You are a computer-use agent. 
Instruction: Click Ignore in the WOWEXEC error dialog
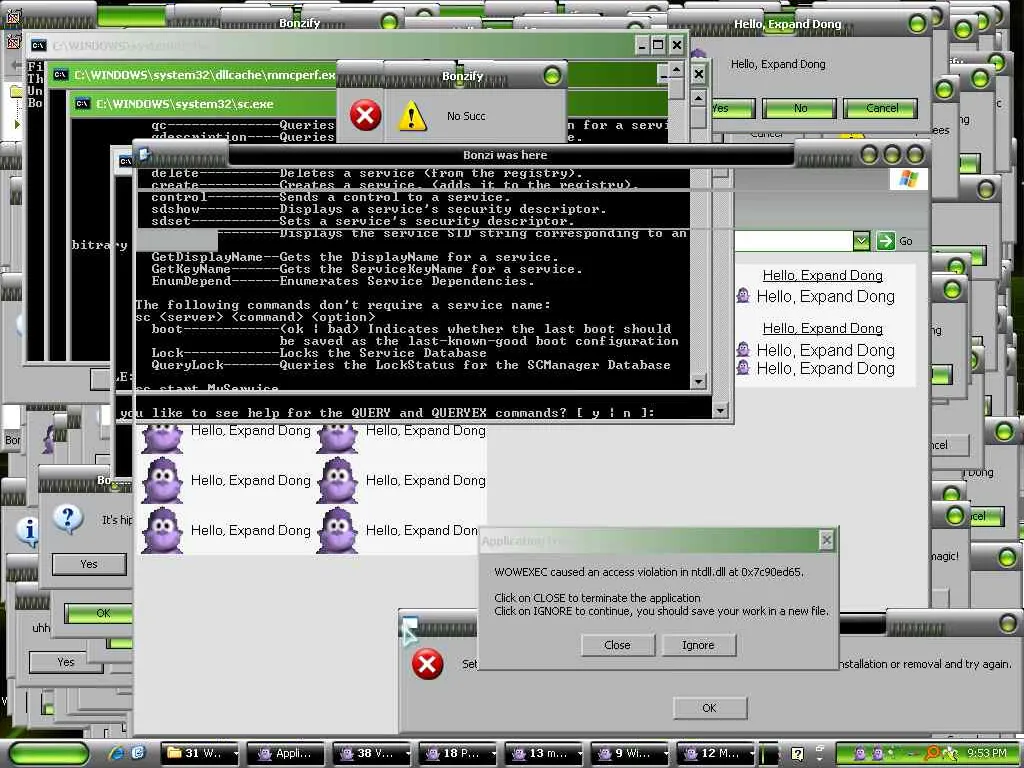[x=699, y=645]
